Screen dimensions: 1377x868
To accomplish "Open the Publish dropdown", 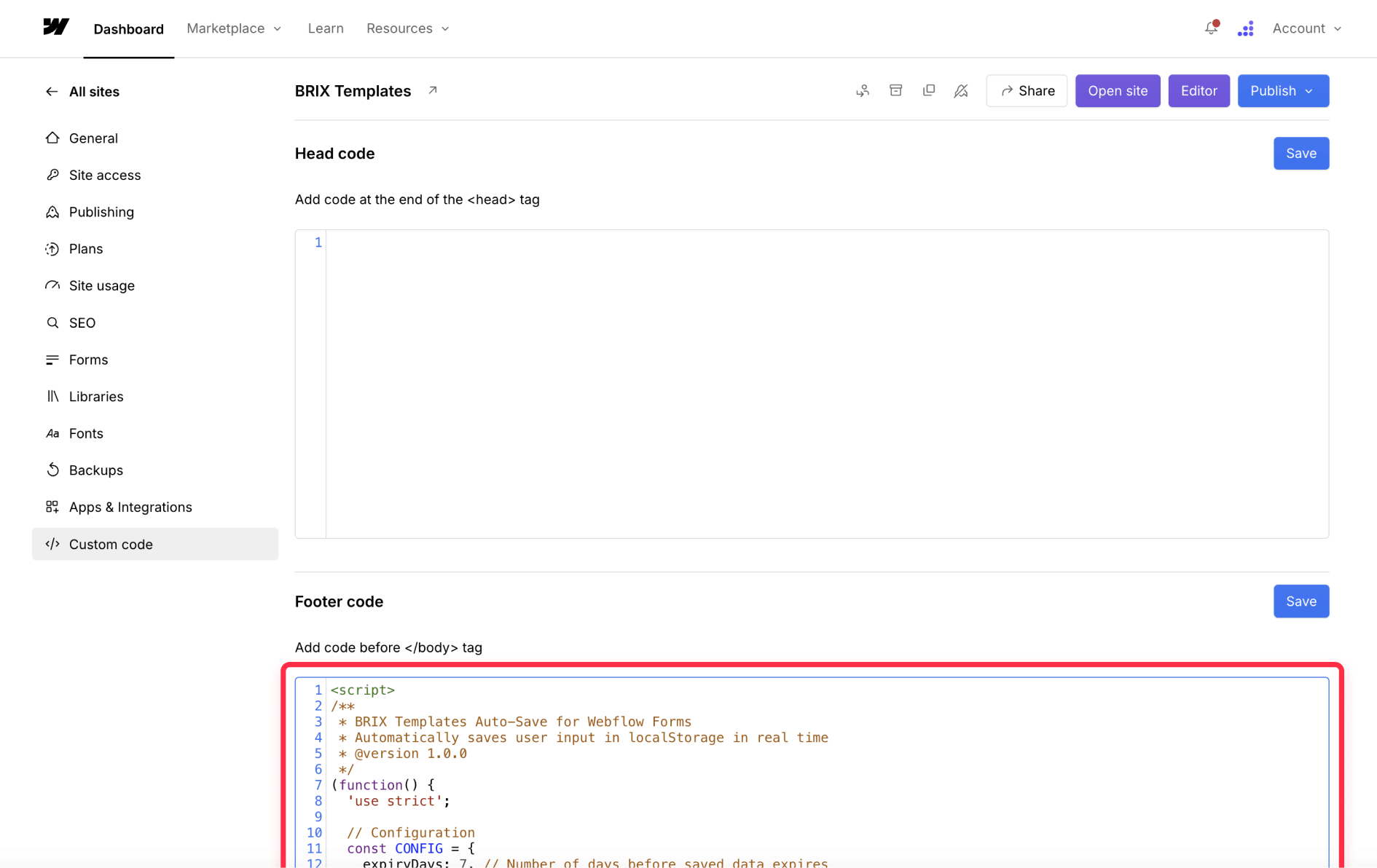I will pyautogui.click(x=1283, y=91).
